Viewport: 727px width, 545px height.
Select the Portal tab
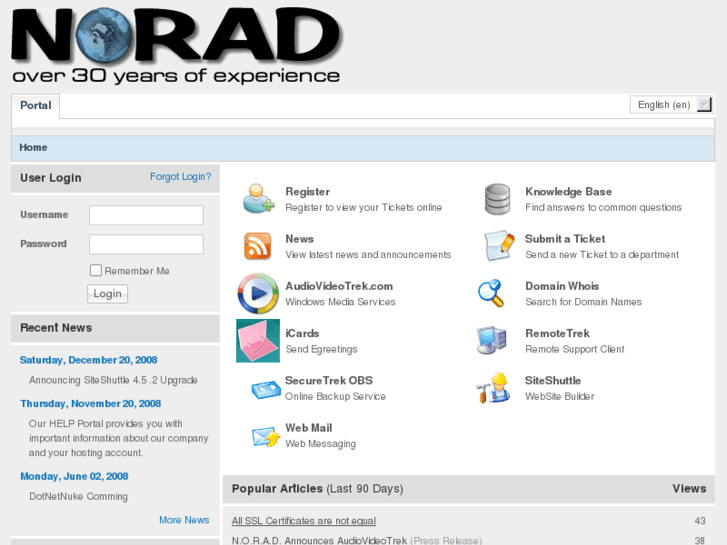[x=36, y=105]
